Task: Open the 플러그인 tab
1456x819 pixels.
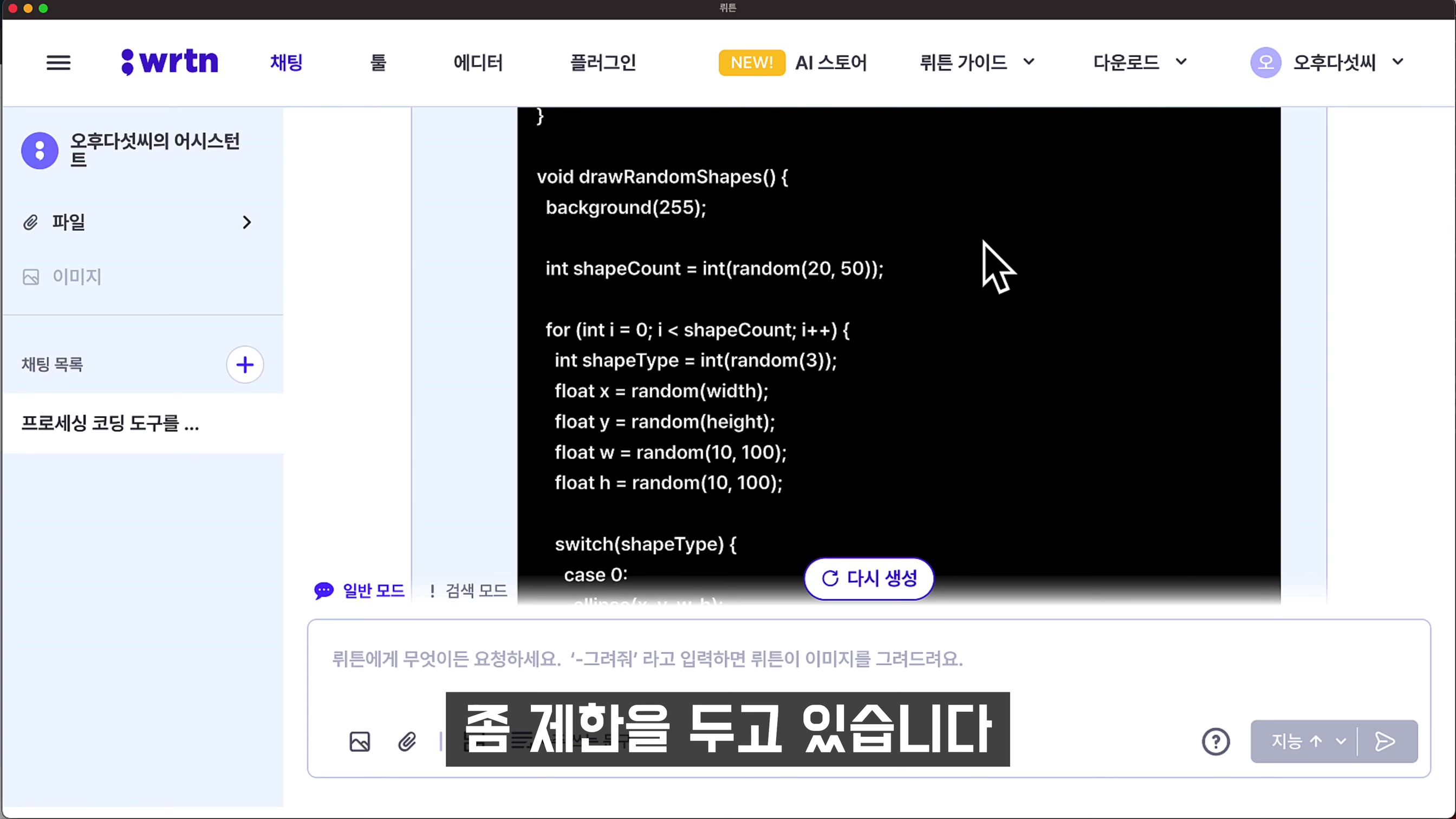Action: click(x=603, y=62)
